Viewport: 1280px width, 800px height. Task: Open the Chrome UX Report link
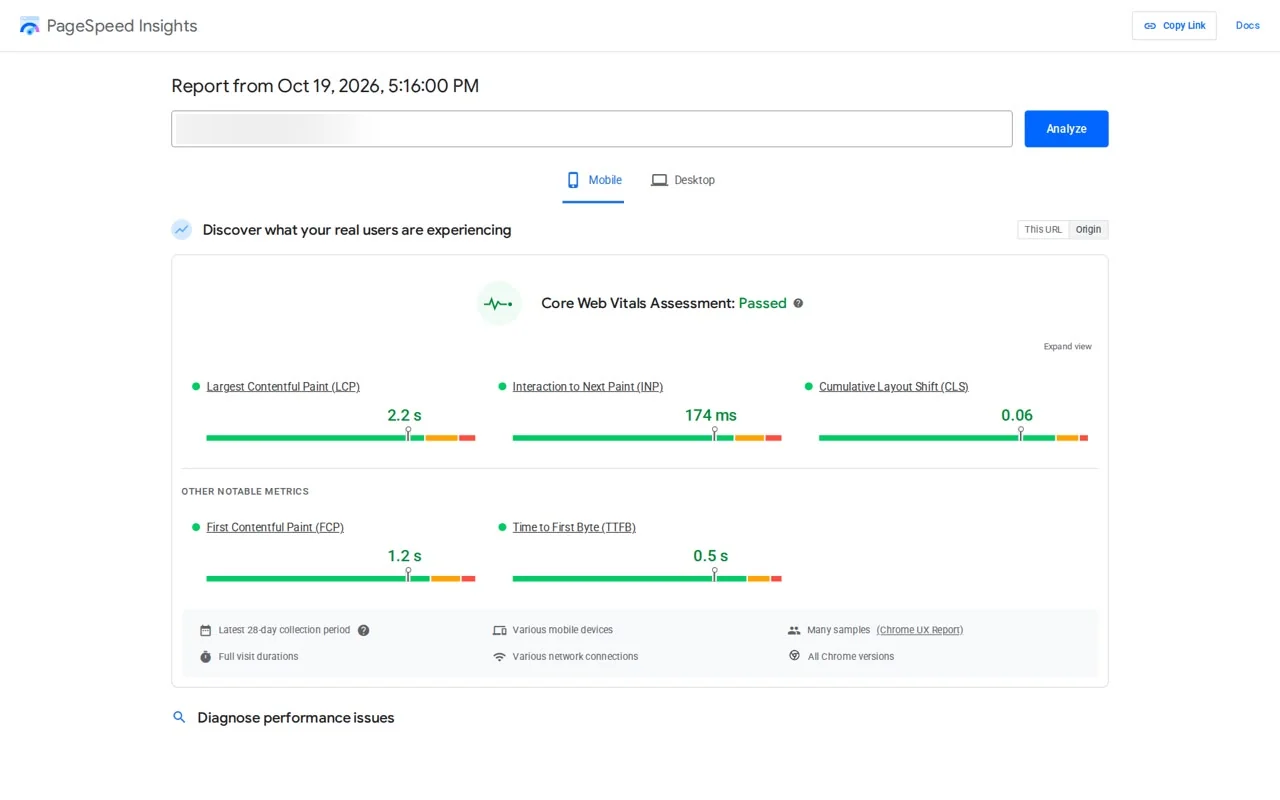coord(920,630)
